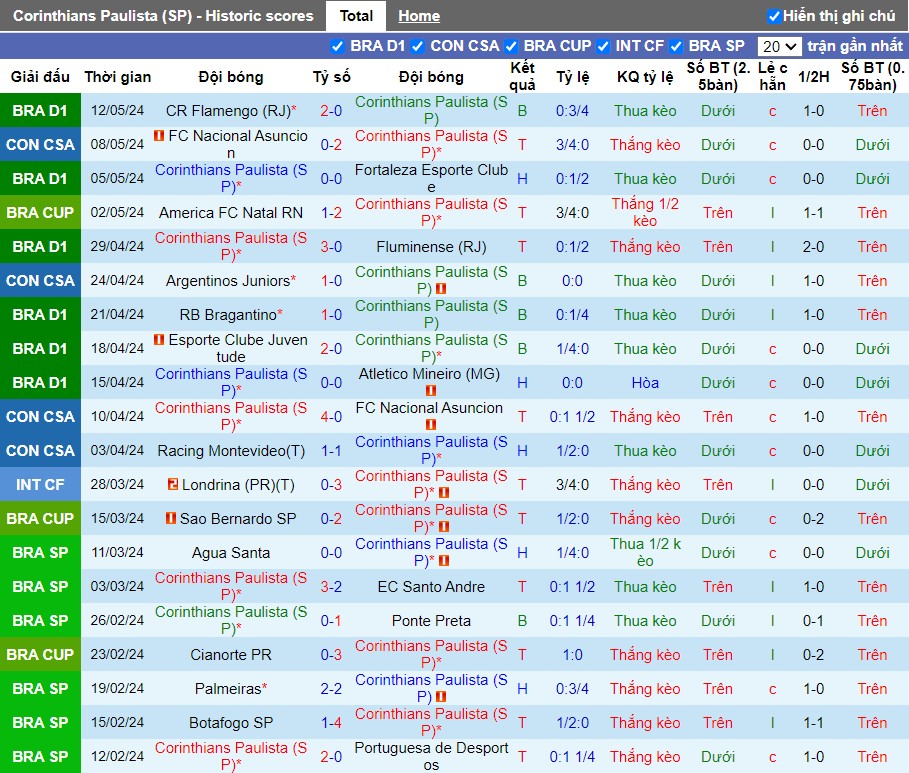
Task: Click Corinthians red card icon in Londrina row
Action: point(444,493)
